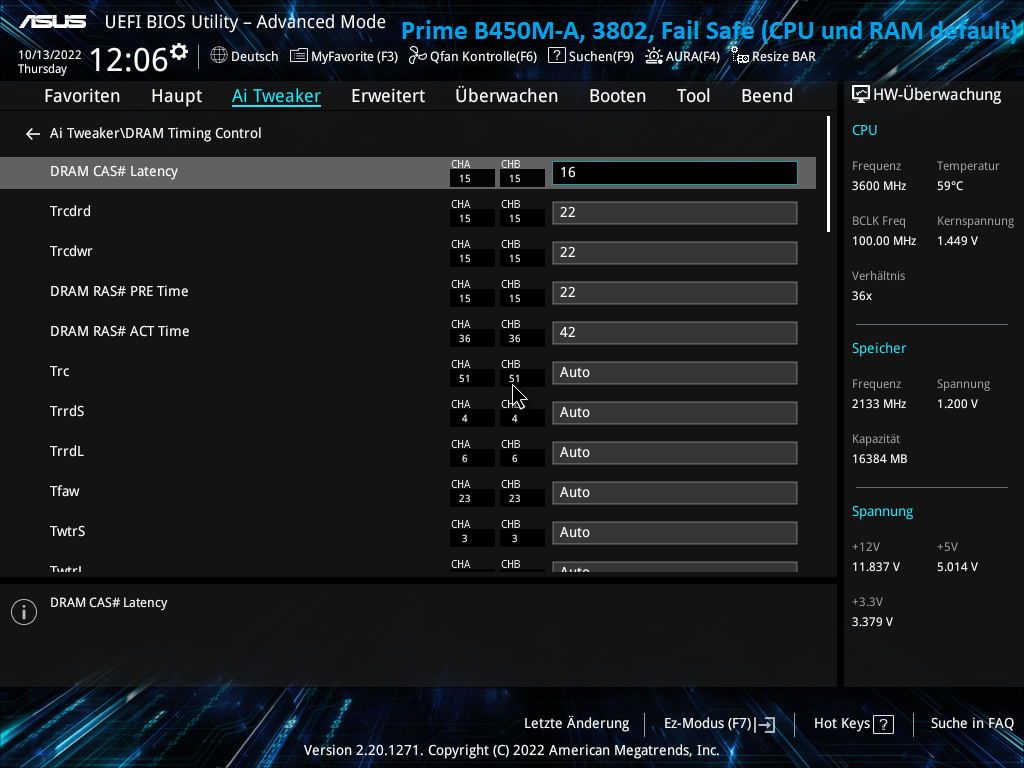Click the Trcdrd row label
The image size is (1024, 768).
click(71, 212)
